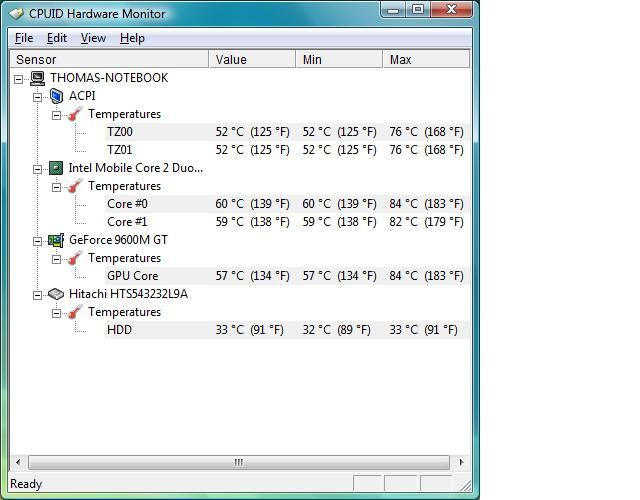Maximize the Hardware Monitor window

click(417, 10)
